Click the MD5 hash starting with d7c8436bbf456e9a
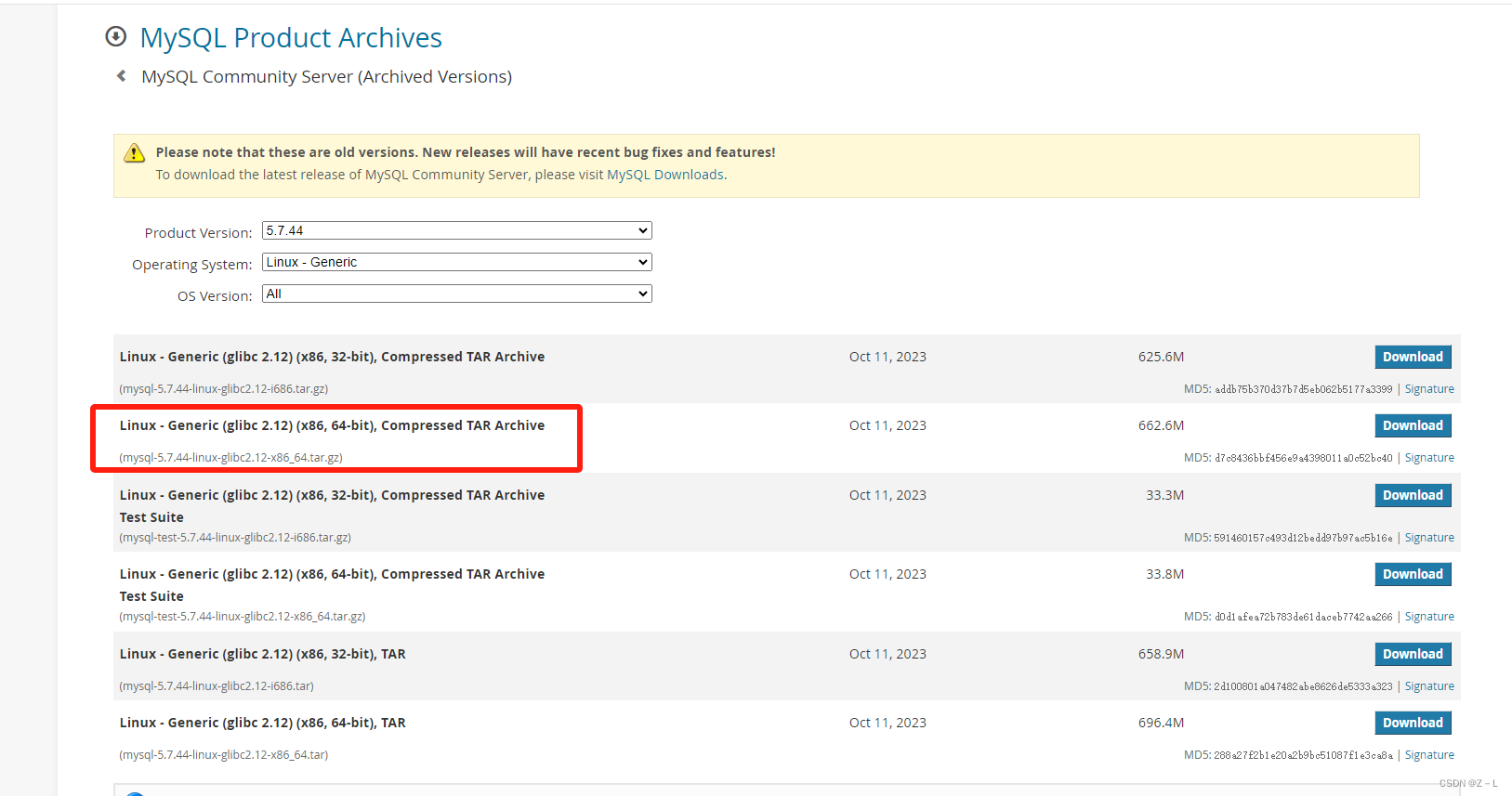This screenshot has width=1512, height=796. point(1304,458)
